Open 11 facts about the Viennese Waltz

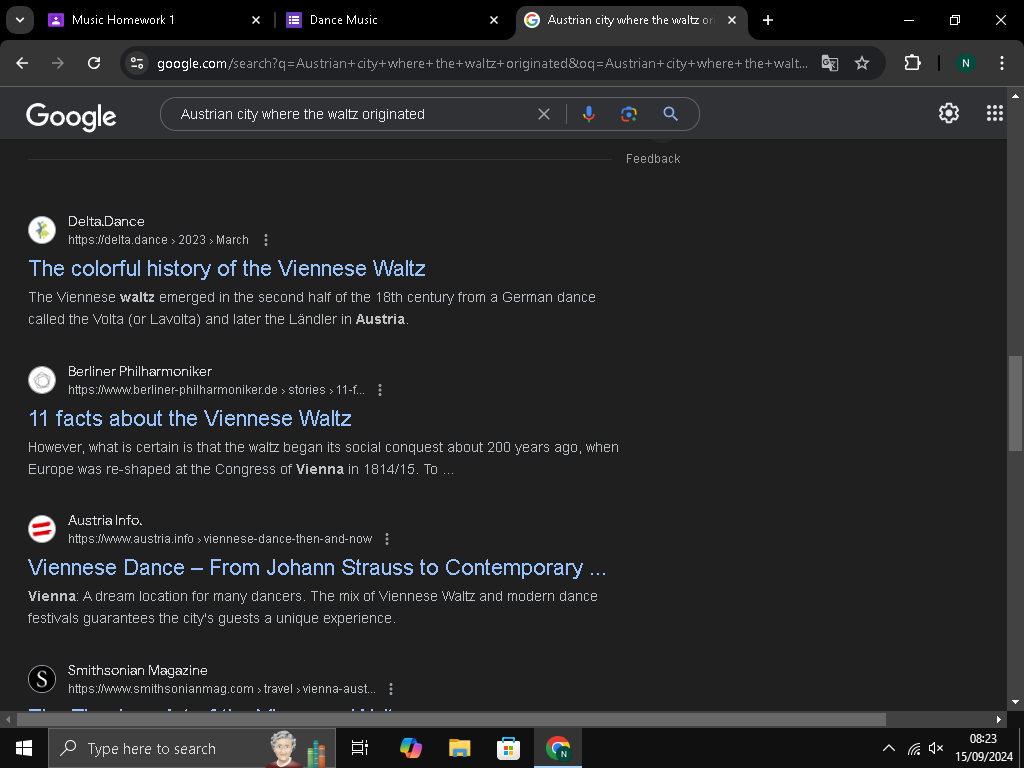190,418
